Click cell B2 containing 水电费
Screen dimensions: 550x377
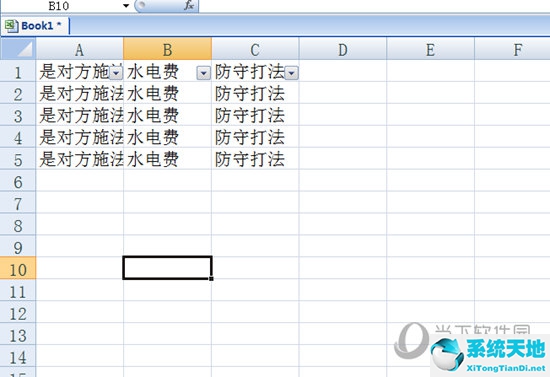click(167, 93)
